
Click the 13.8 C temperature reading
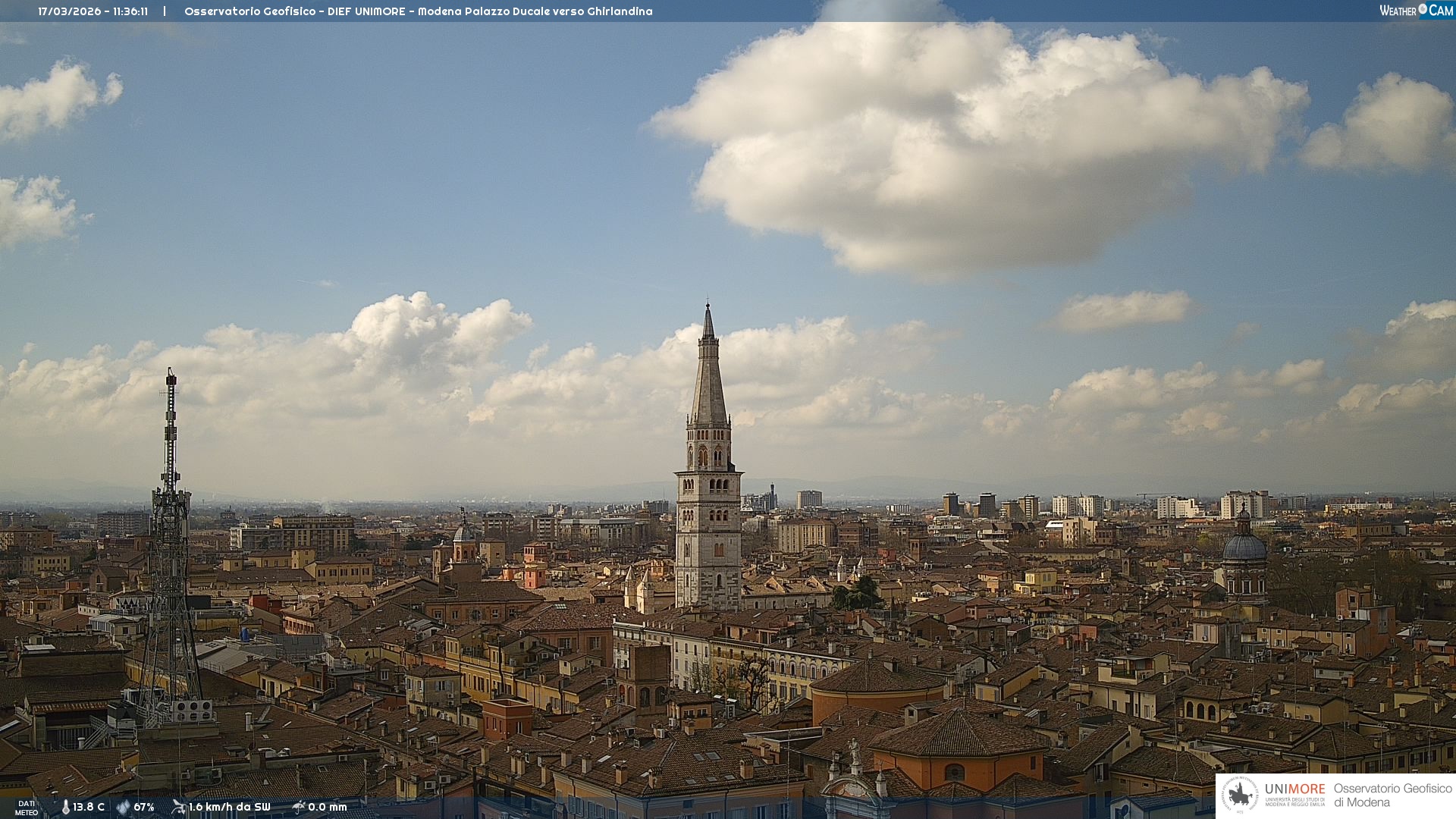point(89,807)
